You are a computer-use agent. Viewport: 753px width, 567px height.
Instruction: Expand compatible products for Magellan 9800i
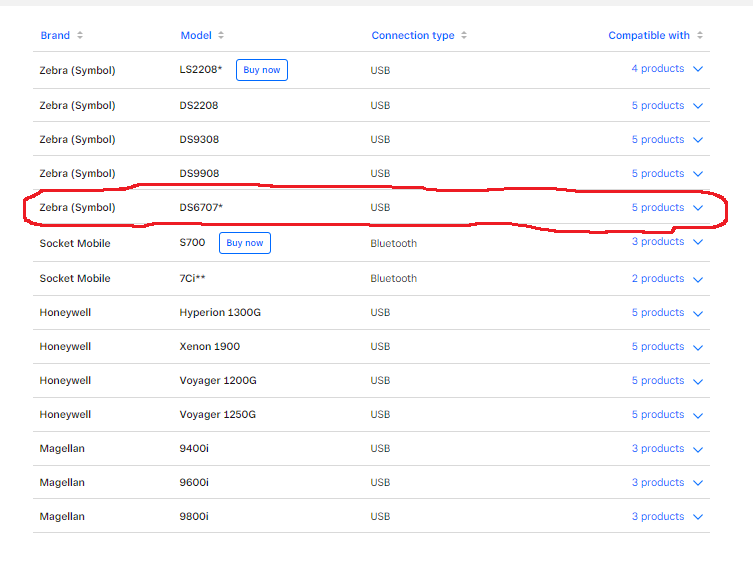click(x=698, y=517)
